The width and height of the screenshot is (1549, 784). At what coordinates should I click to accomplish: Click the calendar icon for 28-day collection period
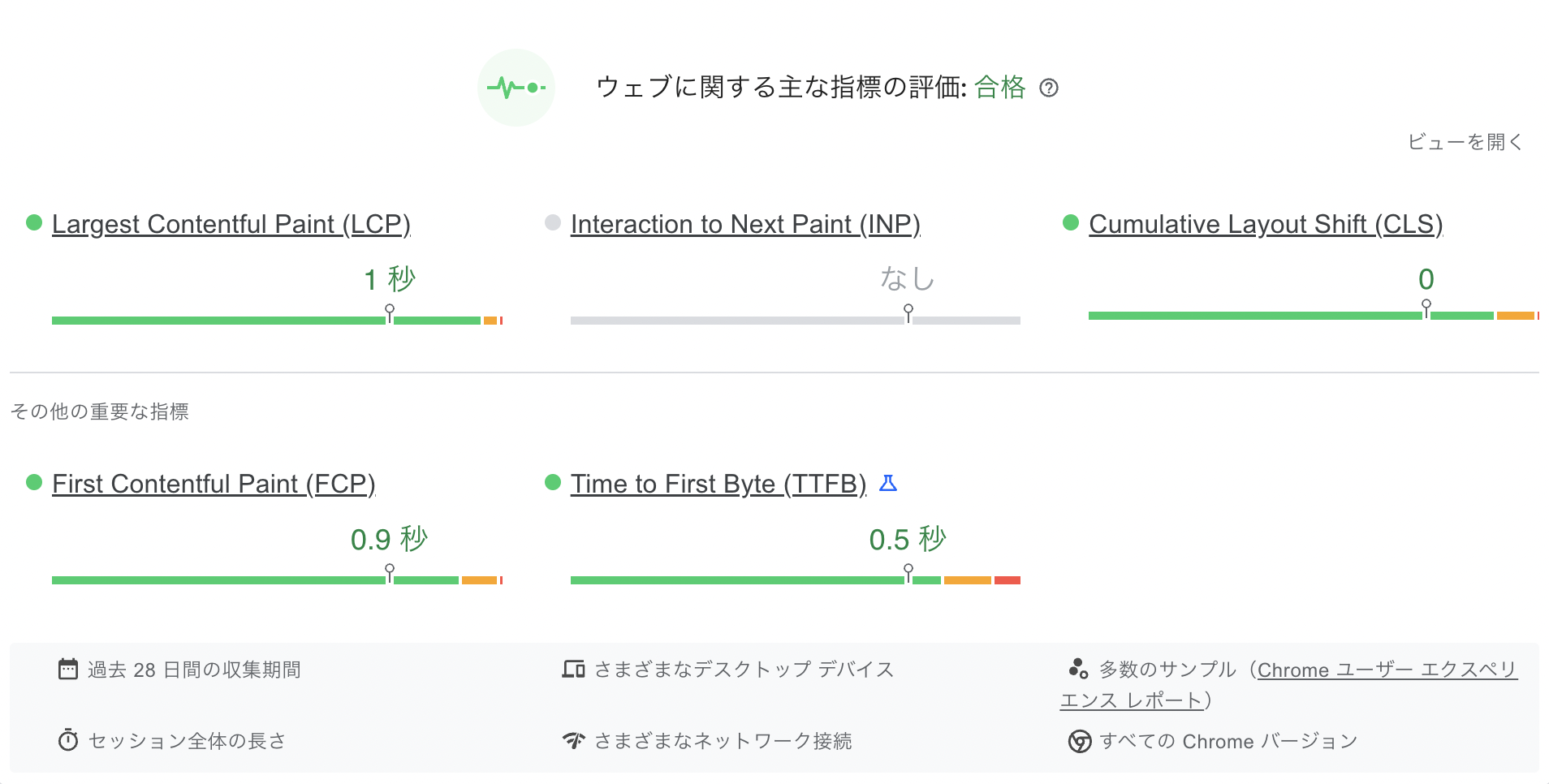(68, 670)
